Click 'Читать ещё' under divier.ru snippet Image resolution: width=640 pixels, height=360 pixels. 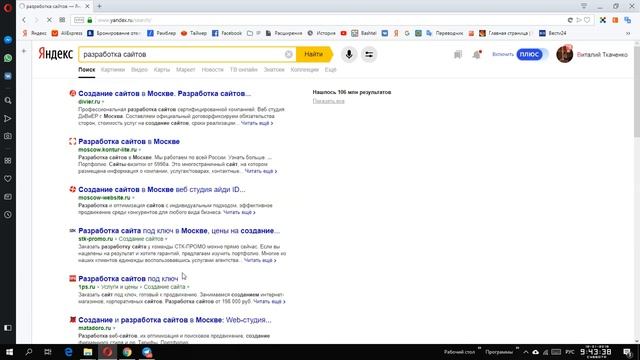[257, 123]
